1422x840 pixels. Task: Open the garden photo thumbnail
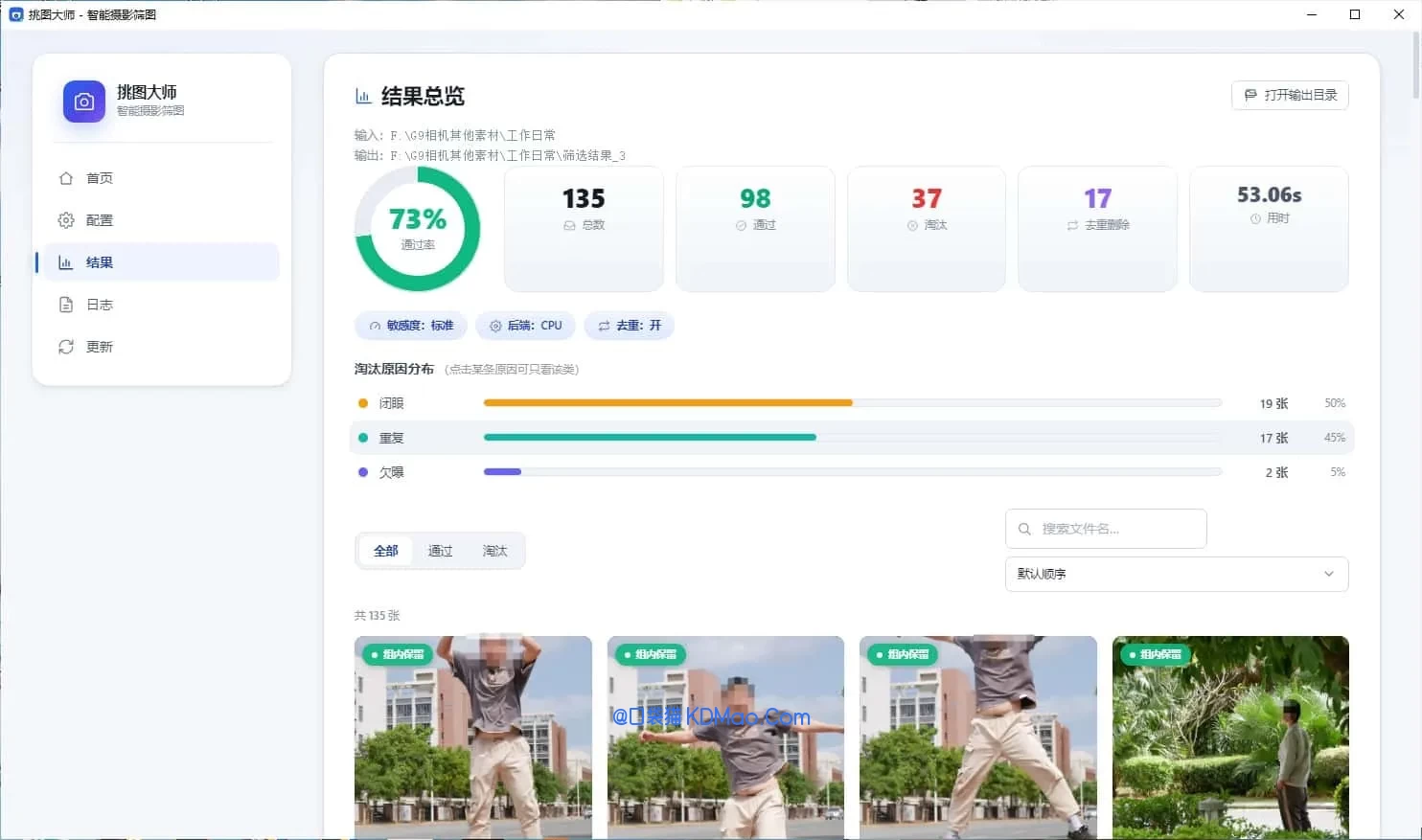(1230, 738)
